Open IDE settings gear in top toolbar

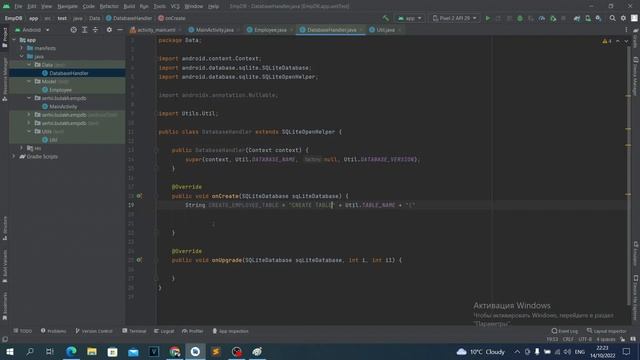coord(623,18)
